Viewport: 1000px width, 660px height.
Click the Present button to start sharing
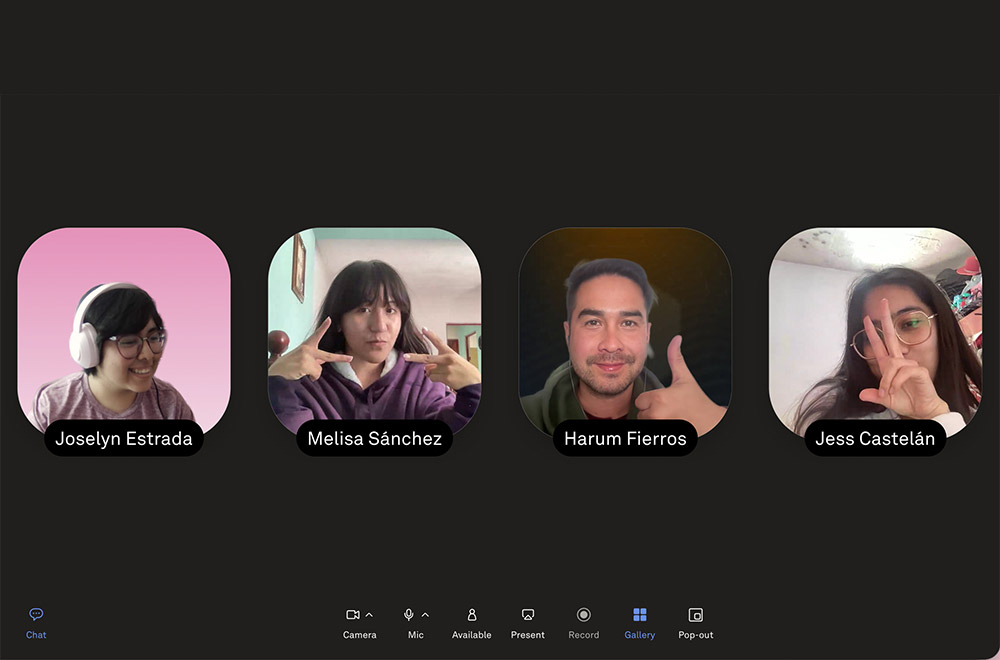pos(527,615)
